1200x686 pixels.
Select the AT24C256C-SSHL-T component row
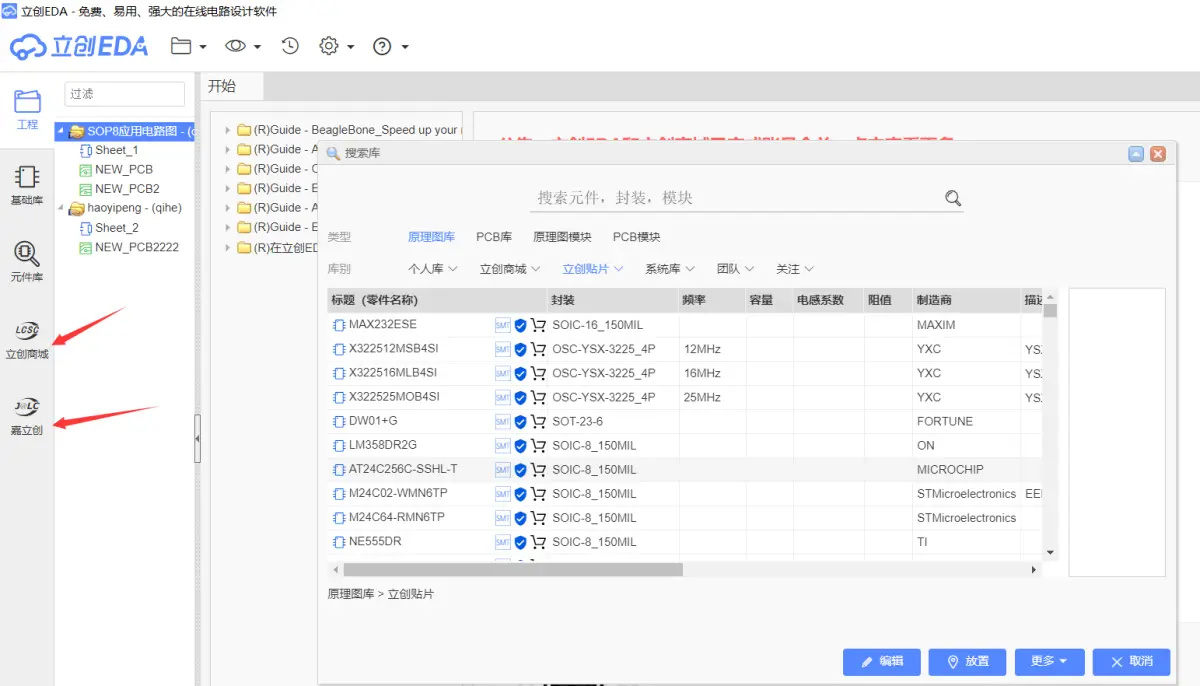(685, 469)
